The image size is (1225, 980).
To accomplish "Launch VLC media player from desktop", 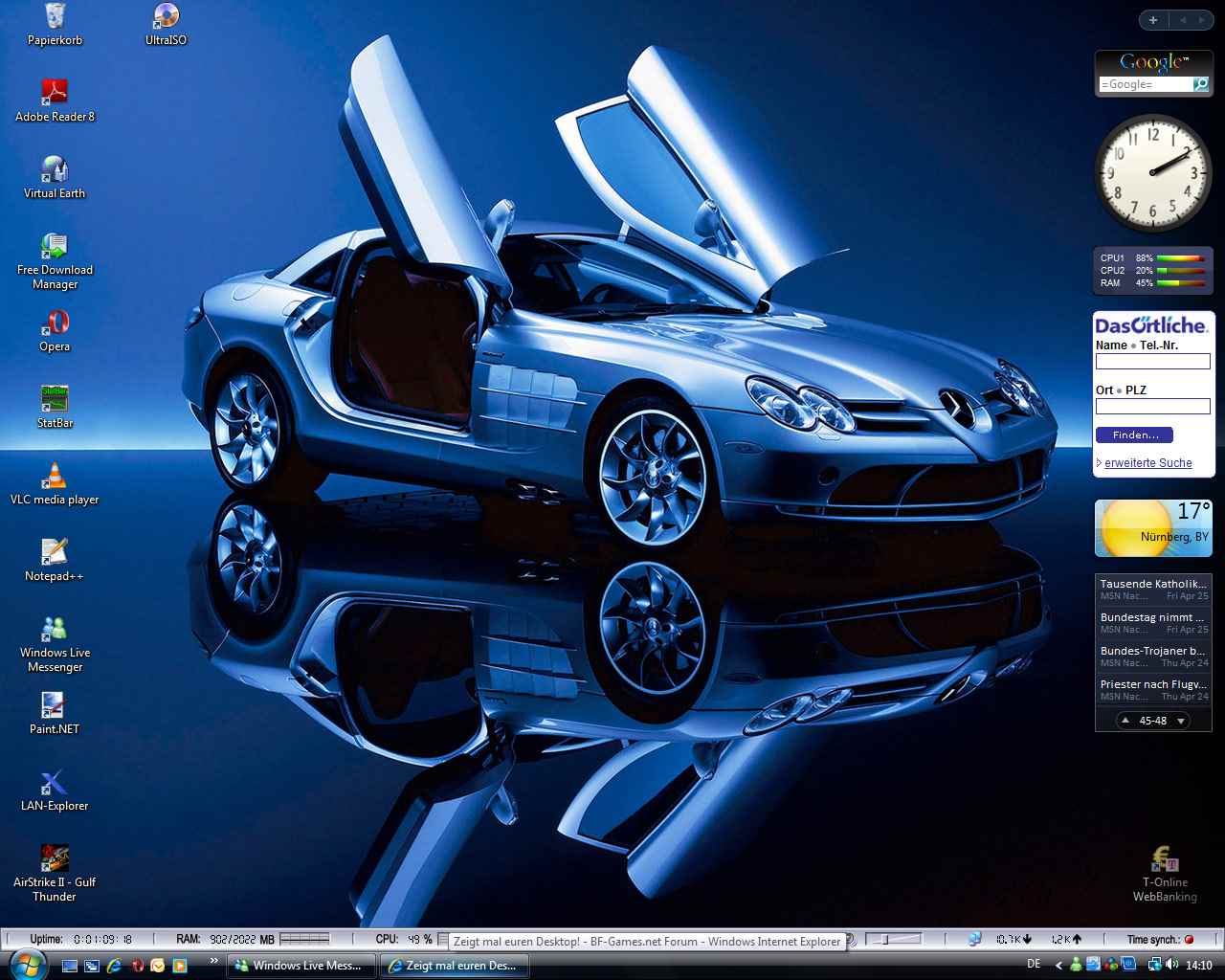I will coord(55,476).
